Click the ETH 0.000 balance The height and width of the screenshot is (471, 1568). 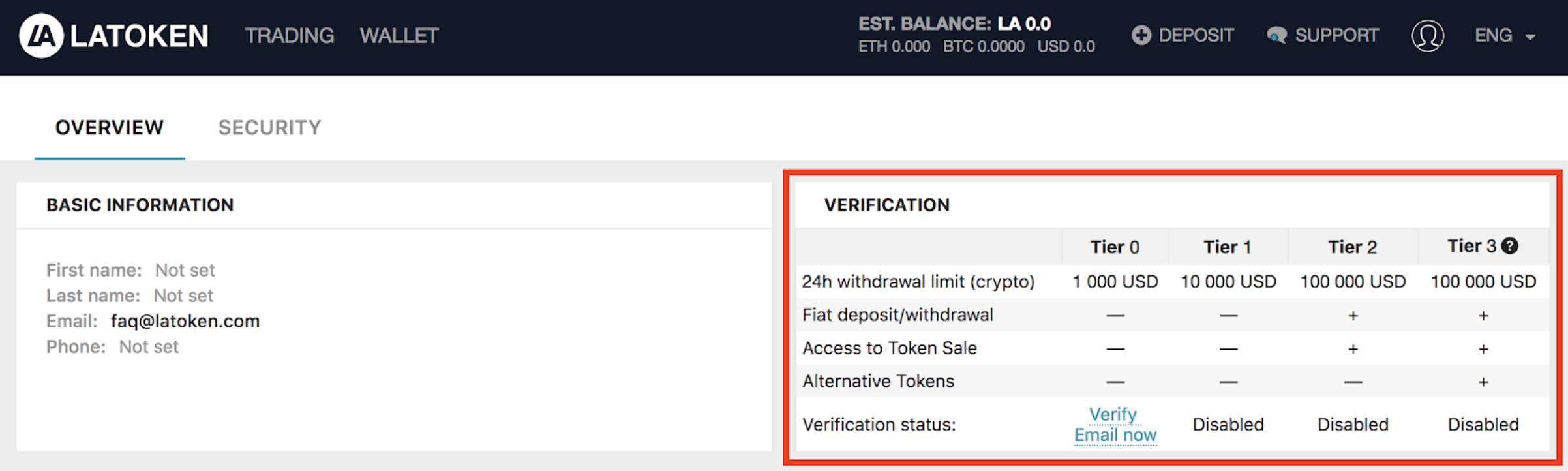pyautogui.click(x=894, y=47)
